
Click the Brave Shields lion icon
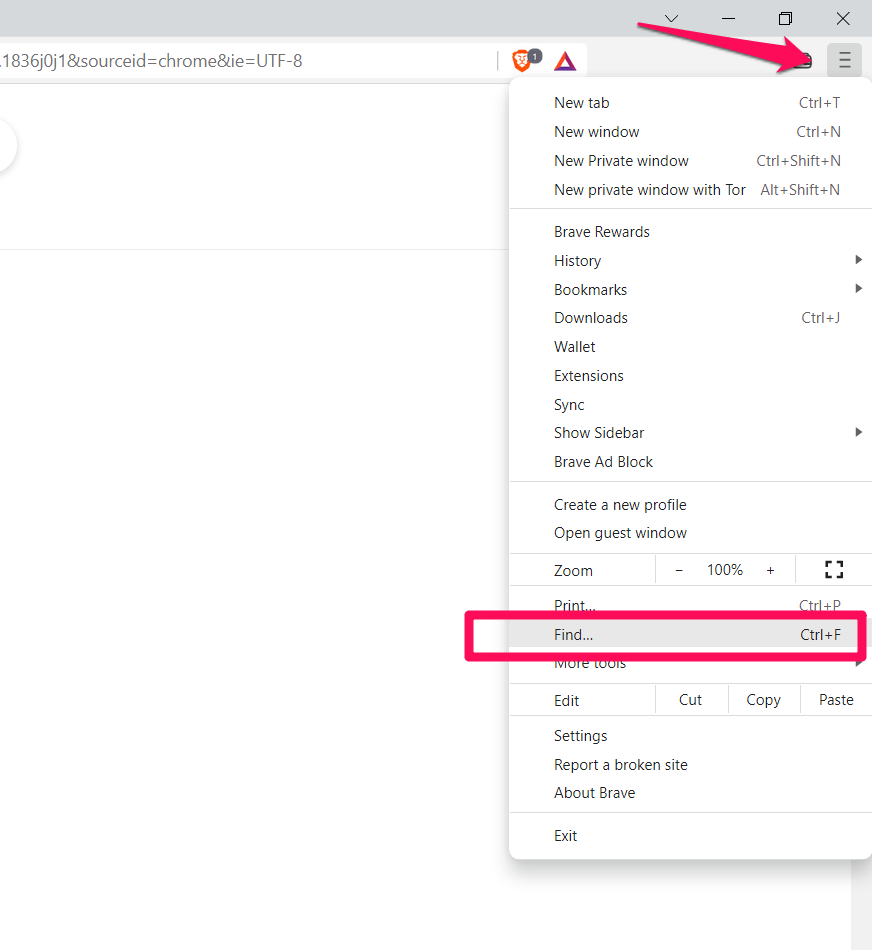(522, 61)
